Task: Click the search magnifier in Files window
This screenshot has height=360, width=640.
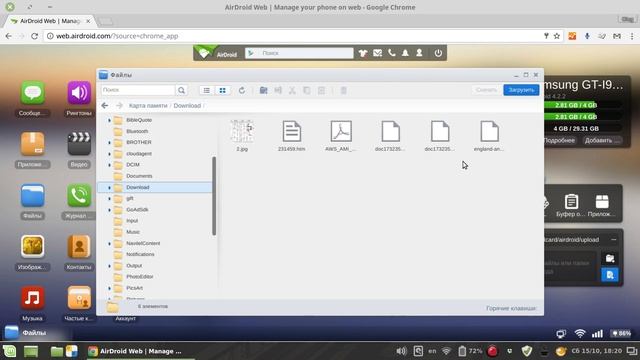Action: coord(181,90)
